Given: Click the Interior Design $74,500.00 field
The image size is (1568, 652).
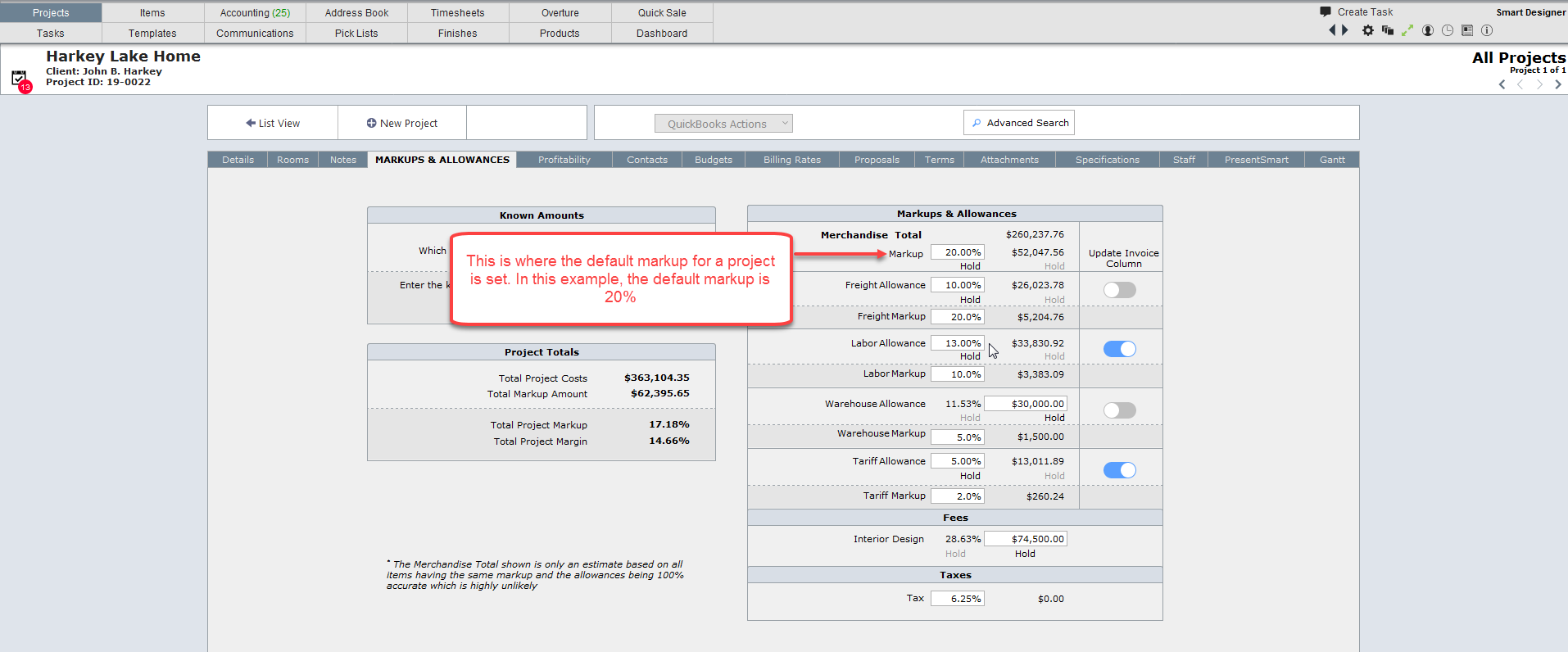Looking at the screenshot, I should (1026, 539).
